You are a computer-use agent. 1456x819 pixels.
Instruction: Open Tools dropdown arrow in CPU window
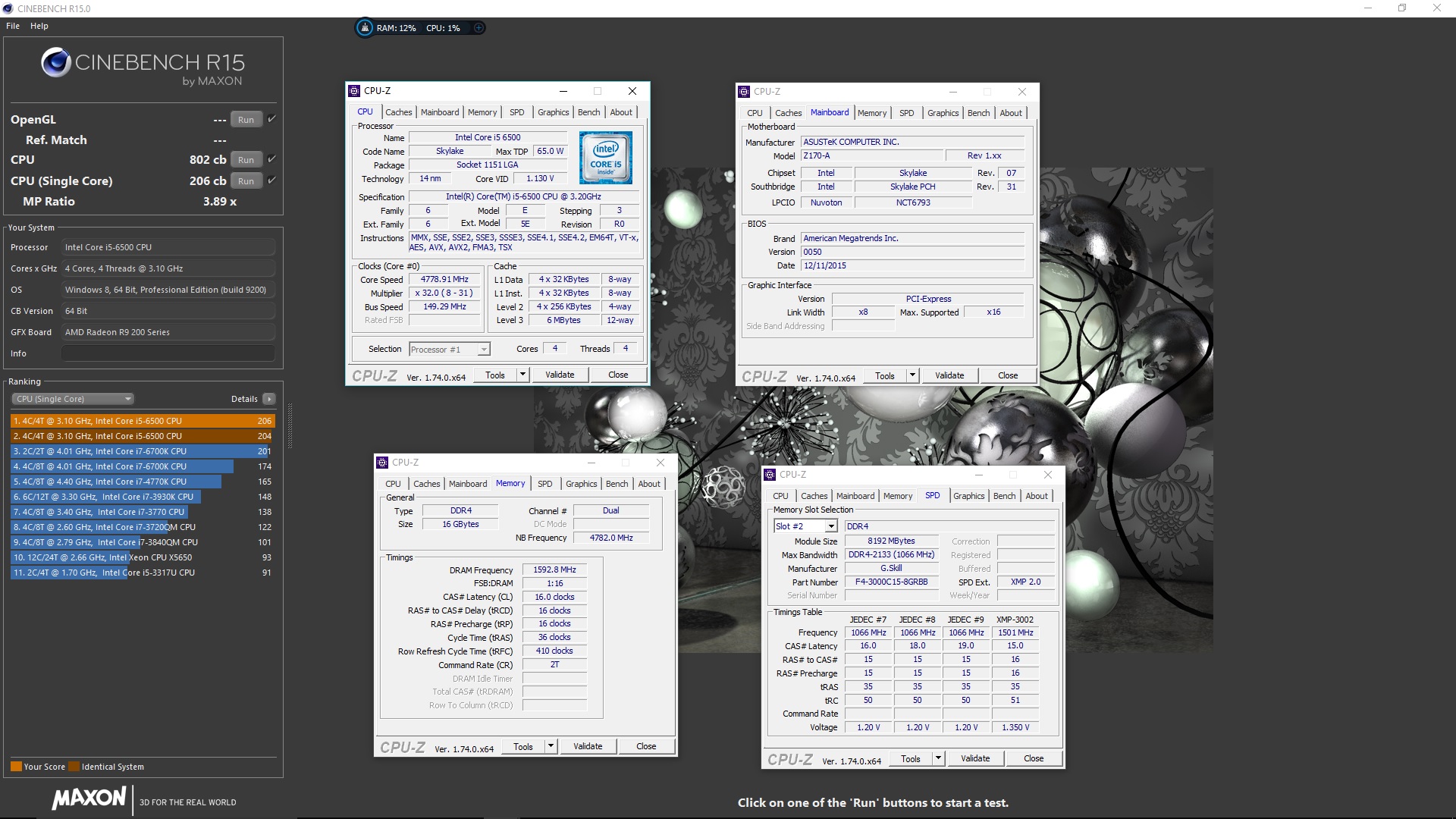pos(522,375)
